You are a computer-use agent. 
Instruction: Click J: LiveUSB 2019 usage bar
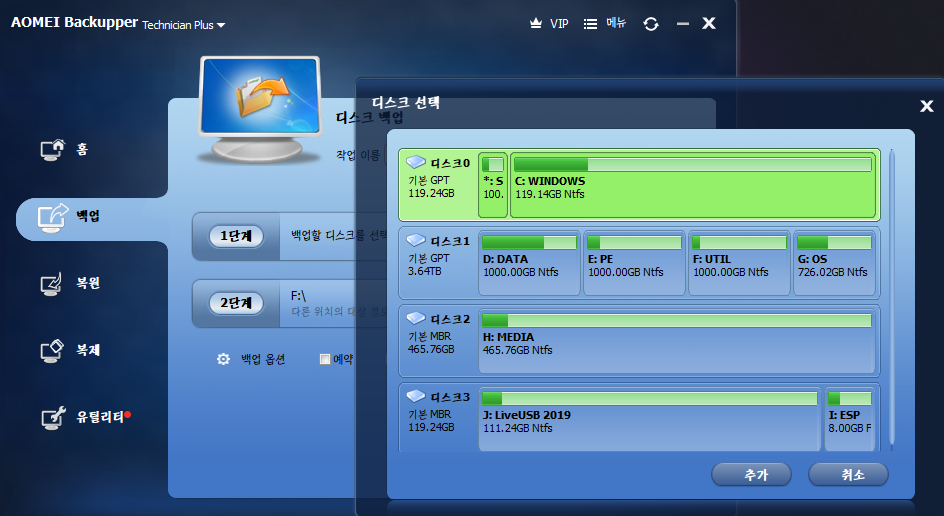click(x=650, y=398)
